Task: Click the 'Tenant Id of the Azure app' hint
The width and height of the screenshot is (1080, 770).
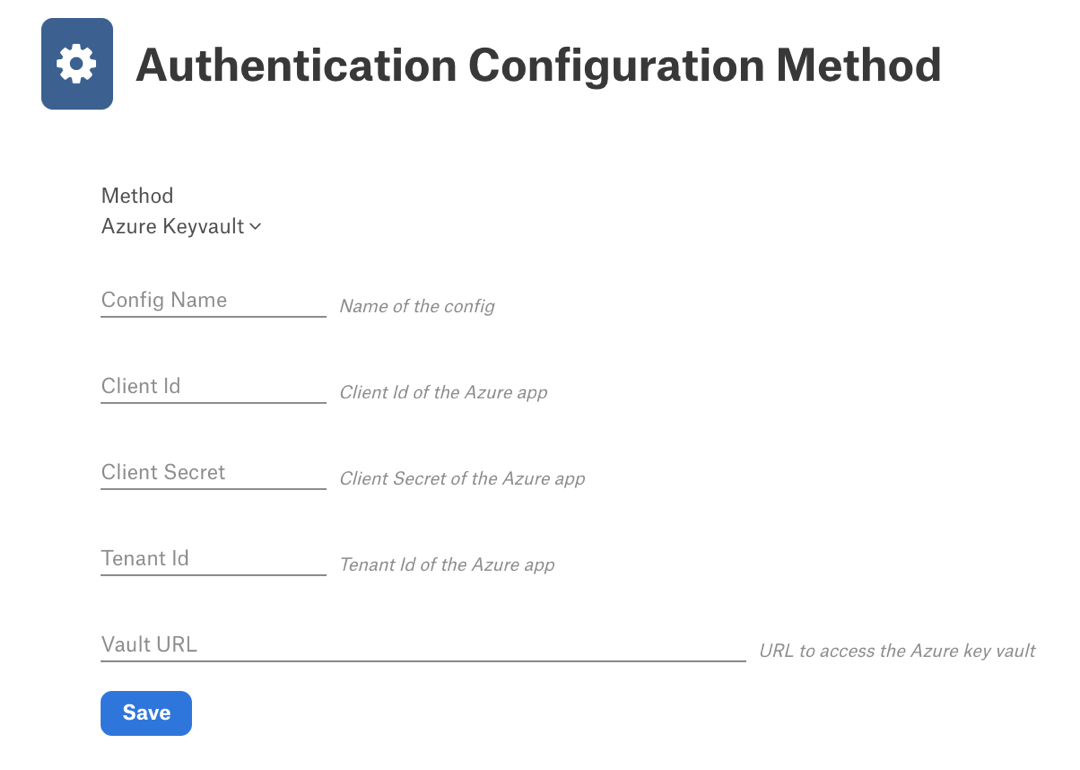Action: pyautogui.click(x=447, y=565)
